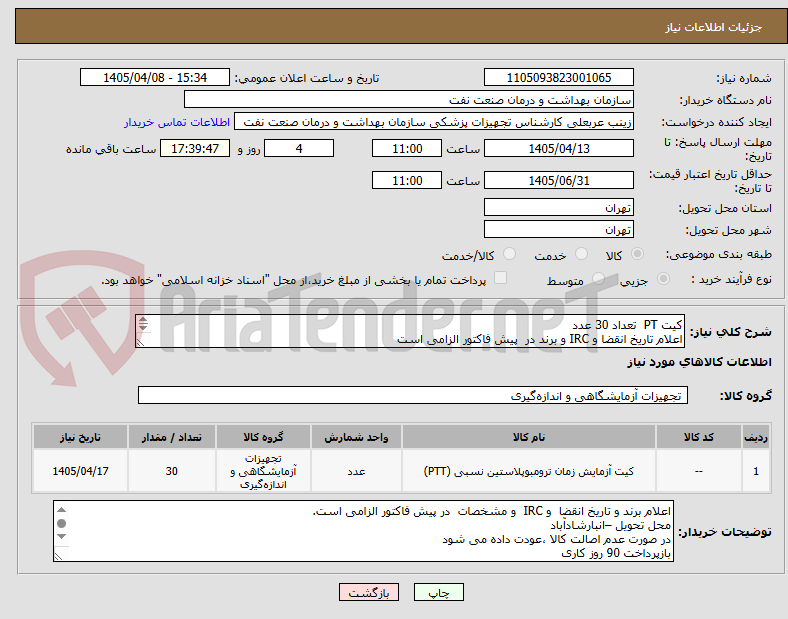Click the کد کالا cell showing --
788x619 pixels.
point(699,471)
